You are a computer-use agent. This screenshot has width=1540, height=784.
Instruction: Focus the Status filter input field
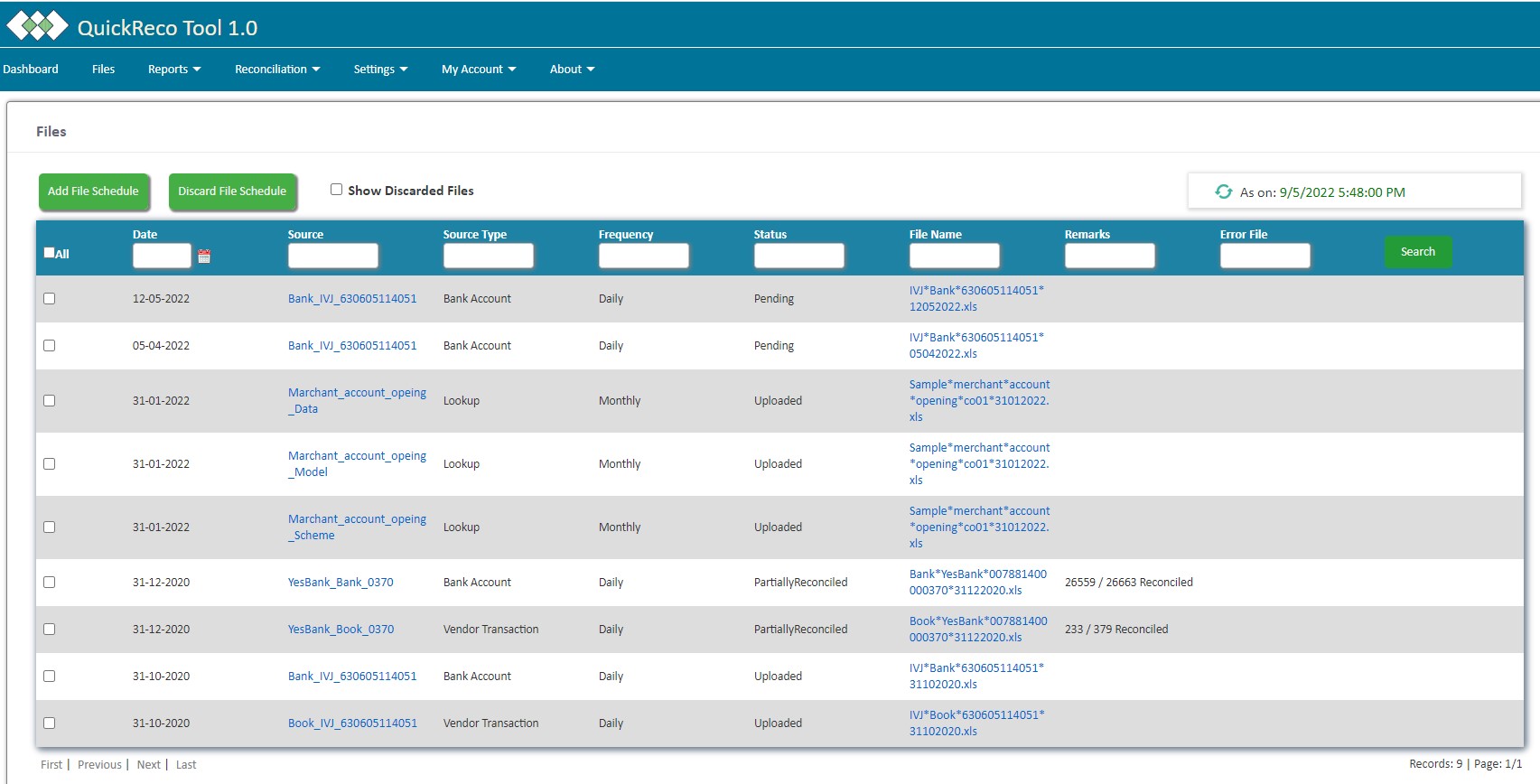click(799, 256)
